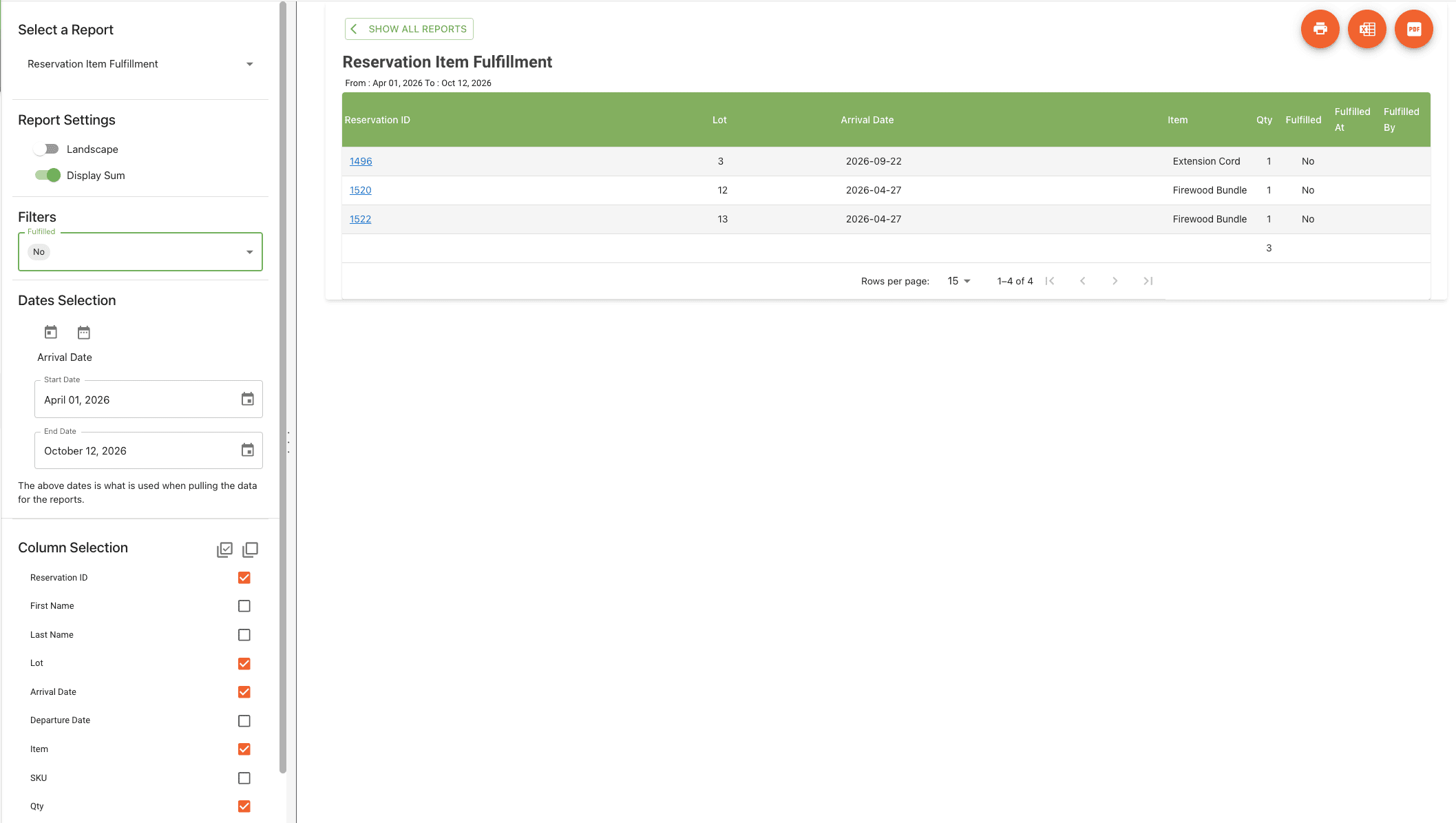Click the Reservation ID column header

[377, 119]
